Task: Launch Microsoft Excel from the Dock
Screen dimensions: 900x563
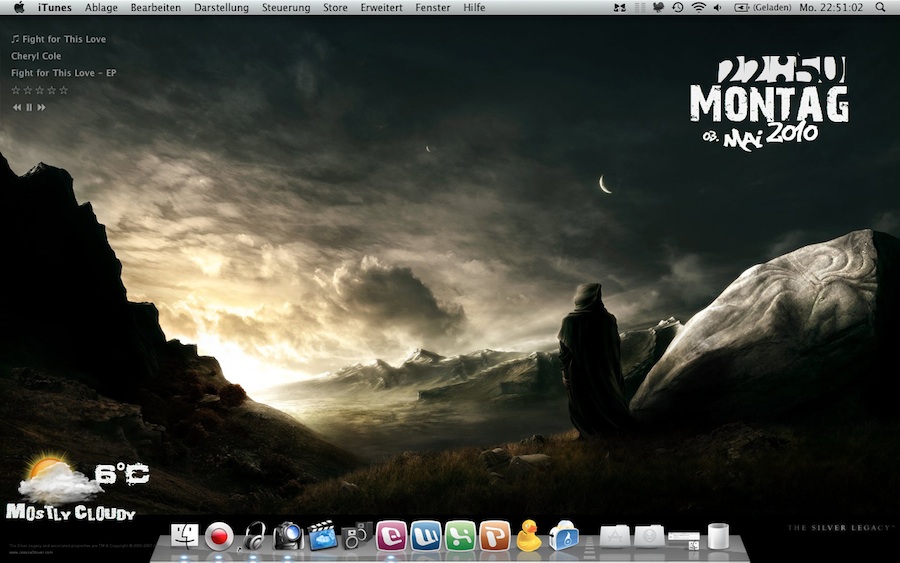Action: point(460,536)
